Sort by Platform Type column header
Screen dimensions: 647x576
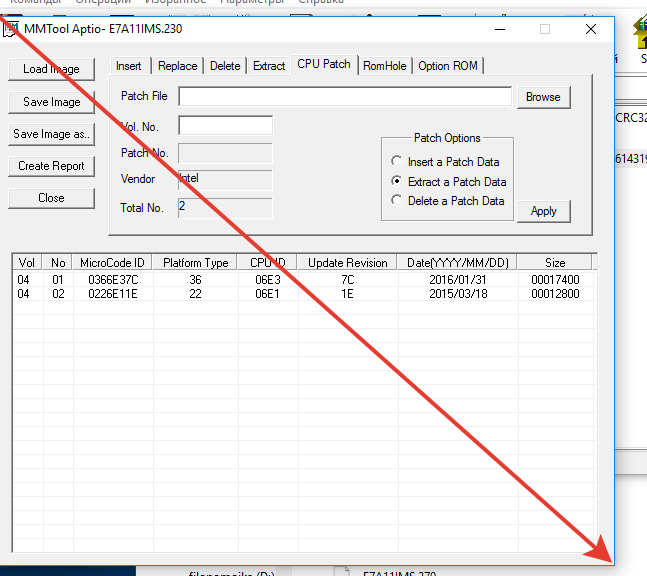coord(195,262)
